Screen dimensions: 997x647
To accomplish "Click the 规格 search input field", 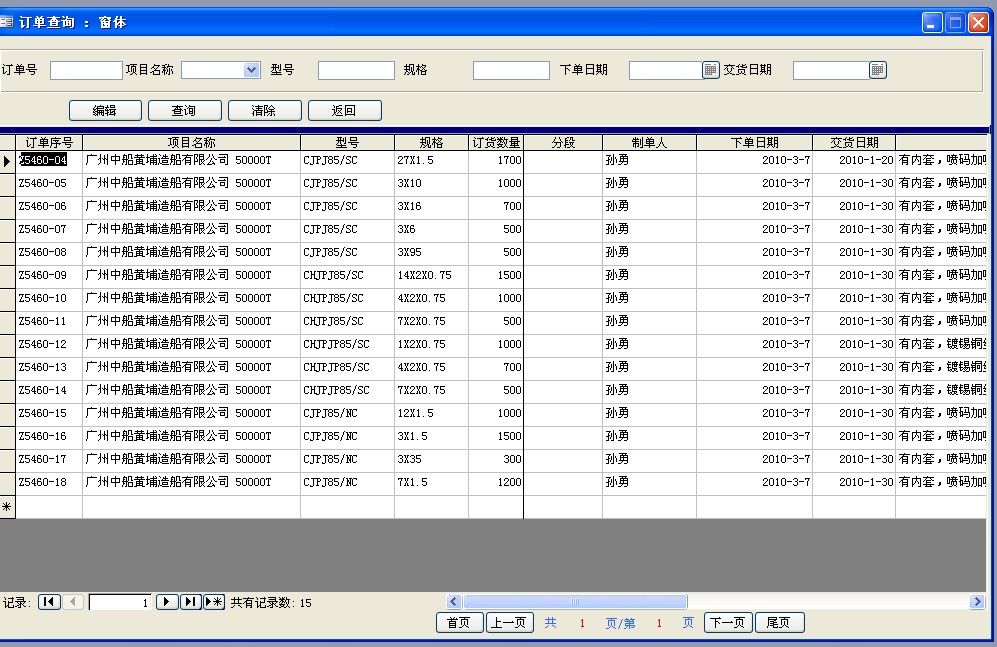I will coord(511,70).
